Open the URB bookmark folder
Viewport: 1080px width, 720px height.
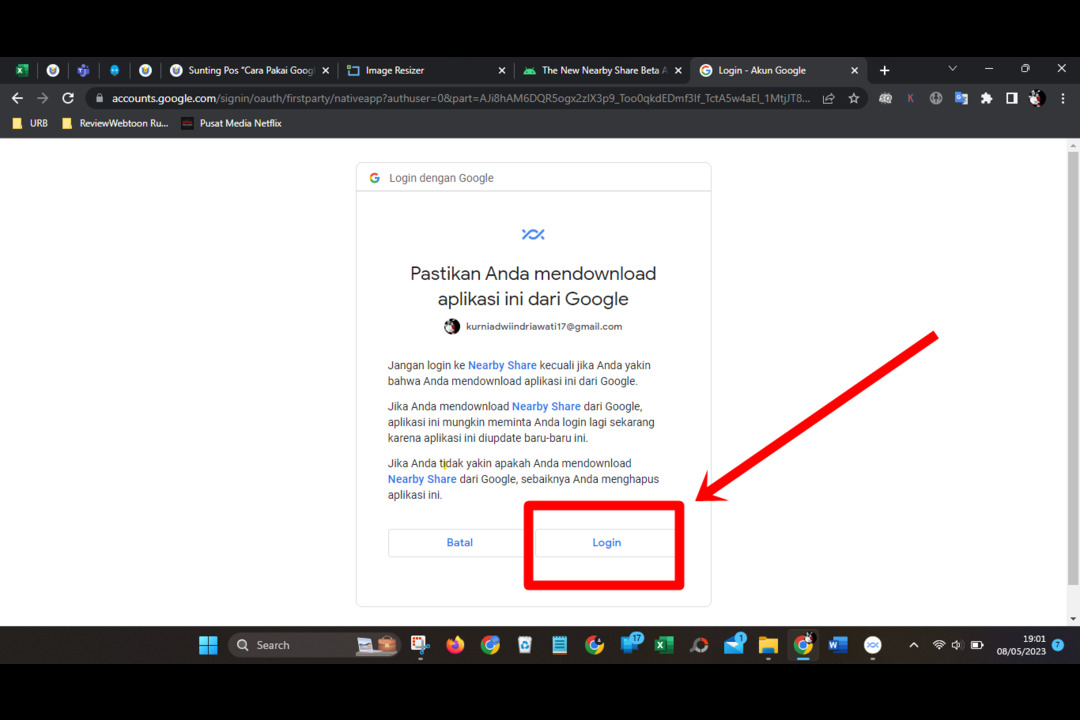click(x=30, y=123)
